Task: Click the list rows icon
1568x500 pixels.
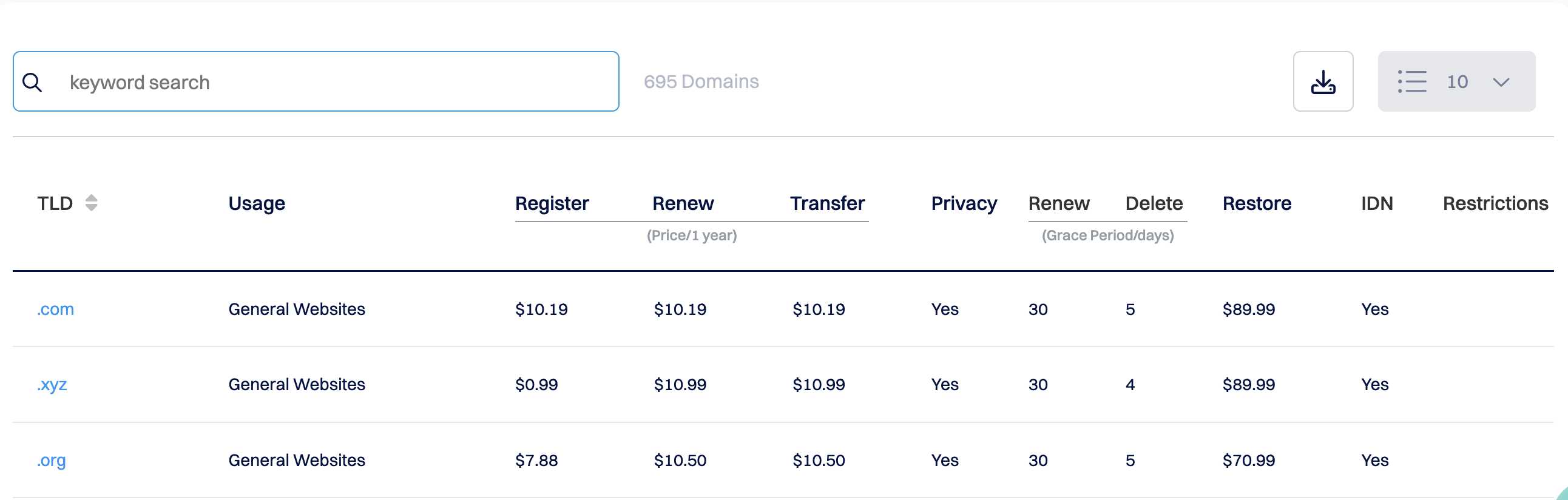Action: tap(1412, 81)
